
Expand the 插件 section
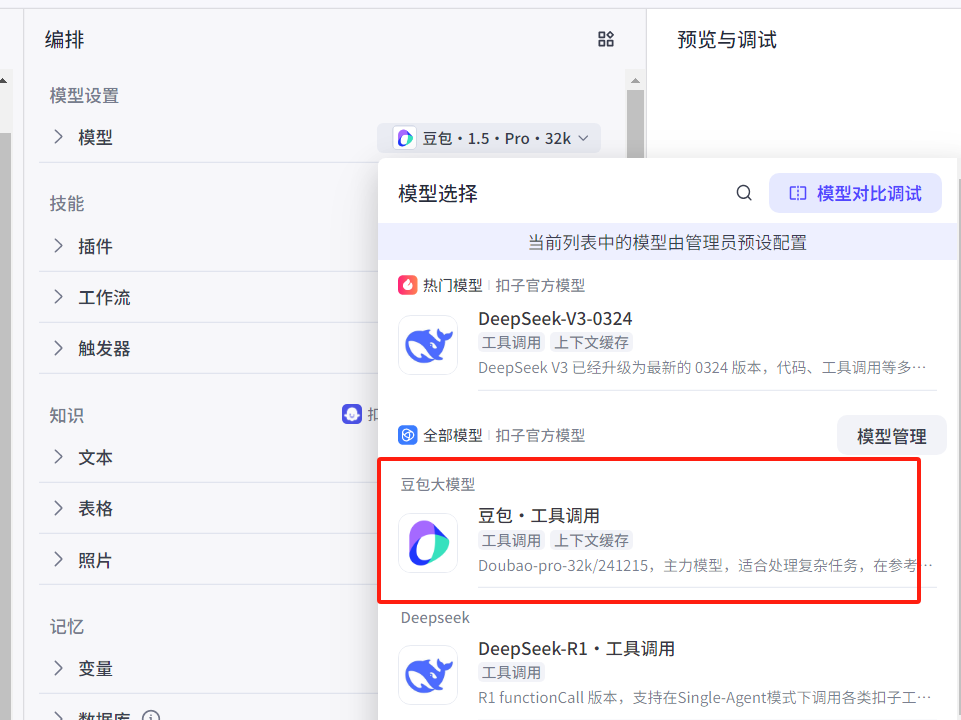click(58, 246)
